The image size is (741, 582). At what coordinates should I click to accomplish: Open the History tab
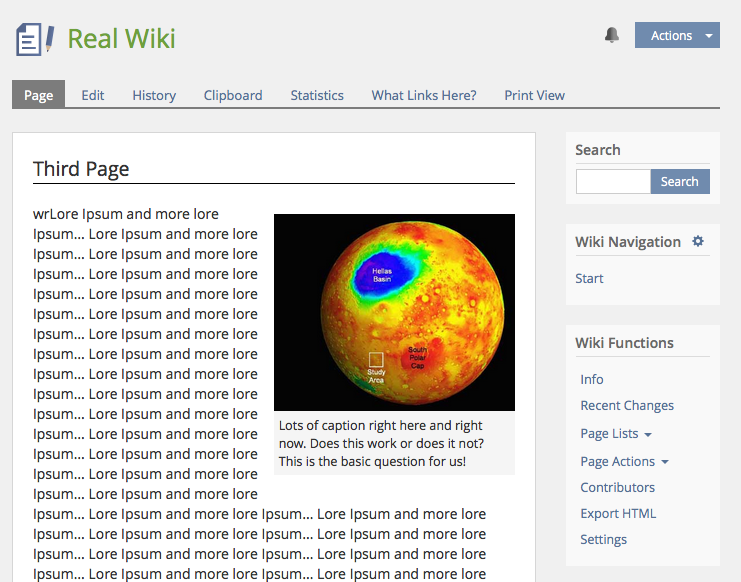pyautogui.click(x=154, y=95)
